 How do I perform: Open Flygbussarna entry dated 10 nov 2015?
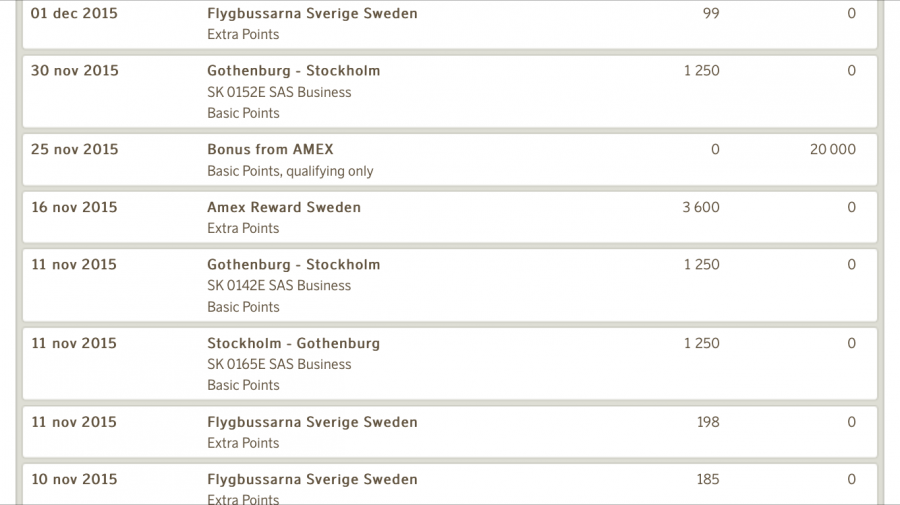(312, 480)
